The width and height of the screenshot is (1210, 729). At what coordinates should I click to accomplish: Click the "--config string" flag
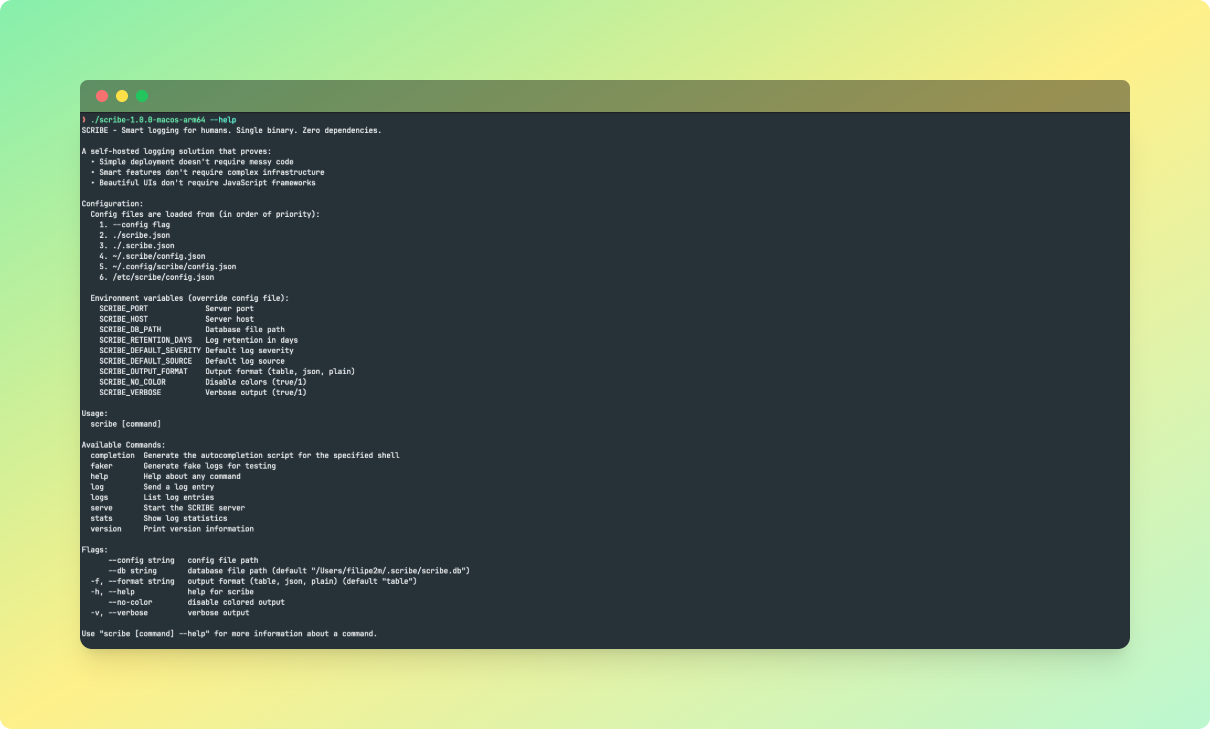pos(141,560)
